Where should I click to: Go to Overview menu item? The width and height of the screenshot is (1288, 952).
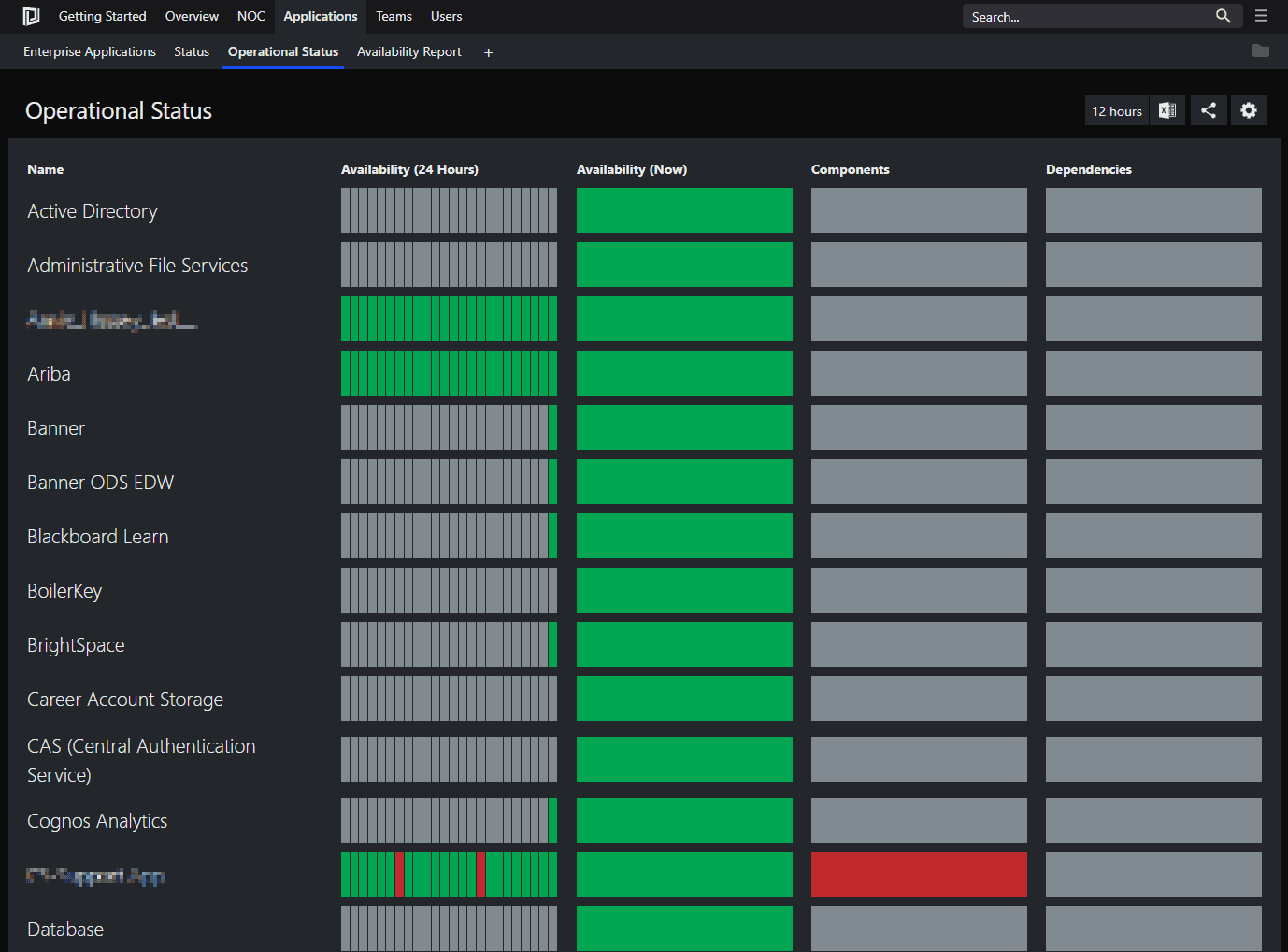(x=192, y=16)
